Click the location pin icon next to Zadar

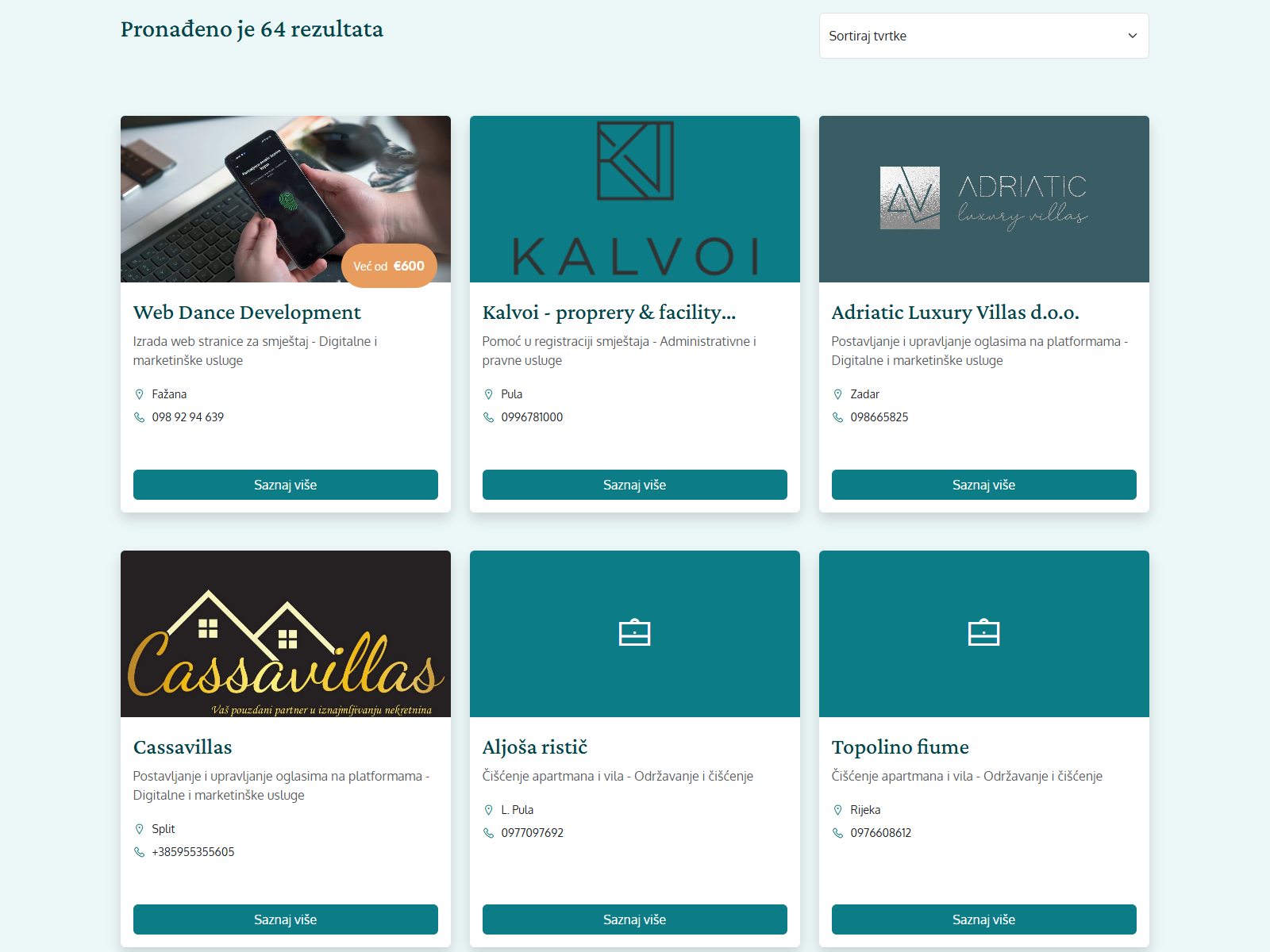click(838, 393)
